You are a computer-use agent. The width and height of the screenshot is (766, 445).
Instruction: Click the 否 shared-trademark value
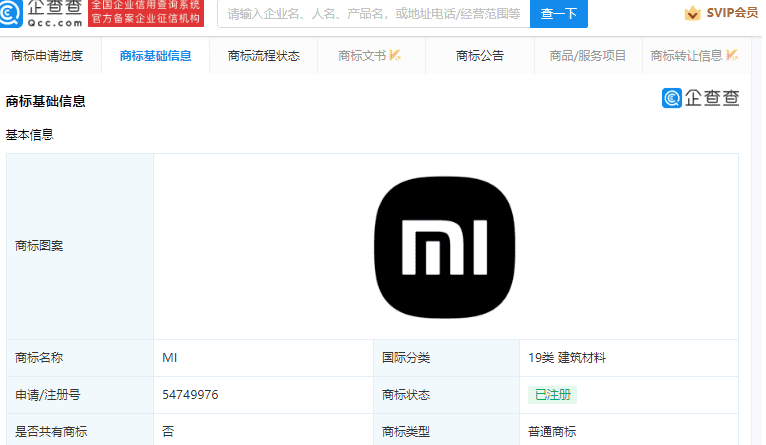point(168,432)
